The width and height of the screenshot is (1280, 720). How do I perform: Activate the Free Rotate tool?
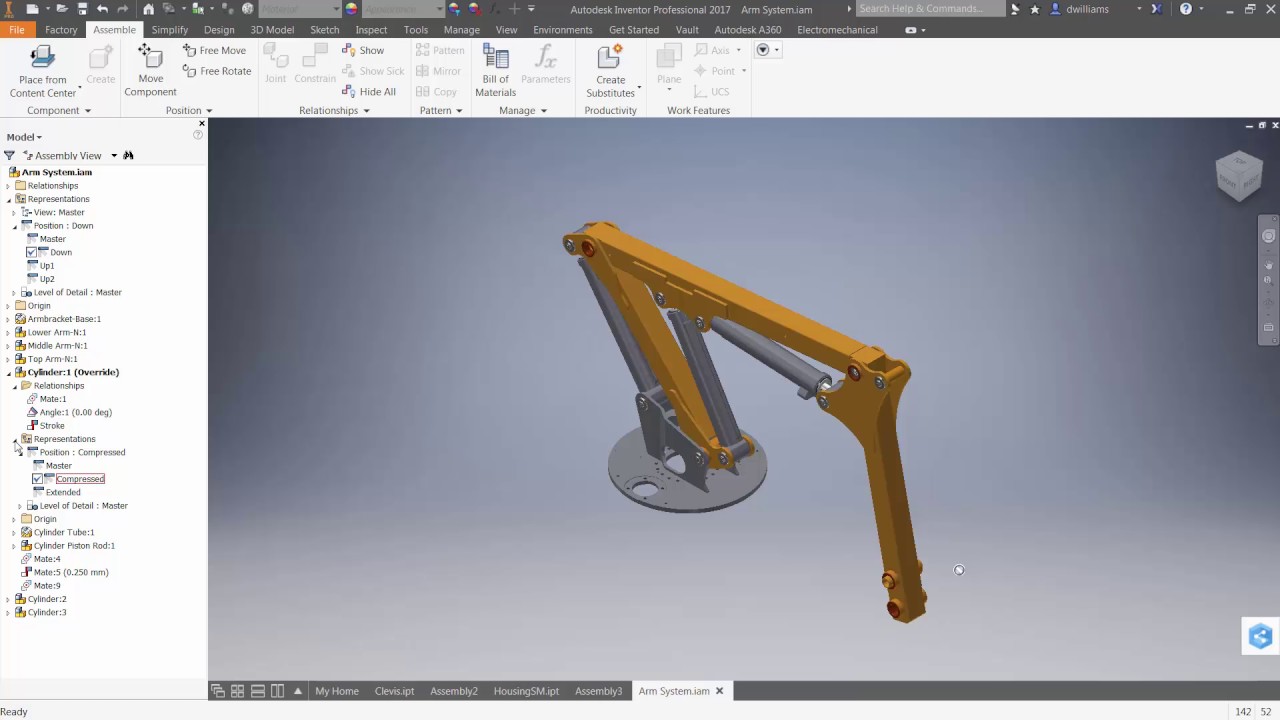click(x=217, y=71)
